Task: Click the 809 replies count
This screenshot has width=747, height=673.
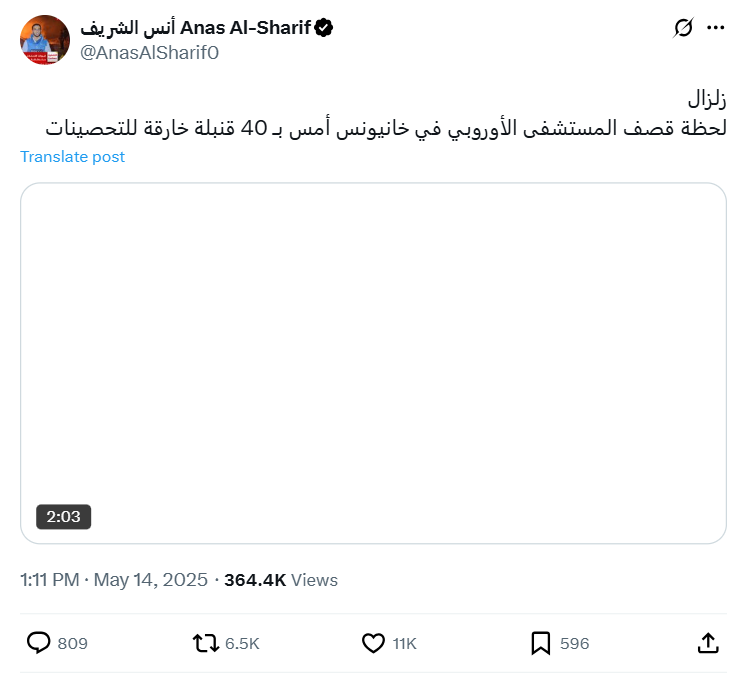Action: 72,644
